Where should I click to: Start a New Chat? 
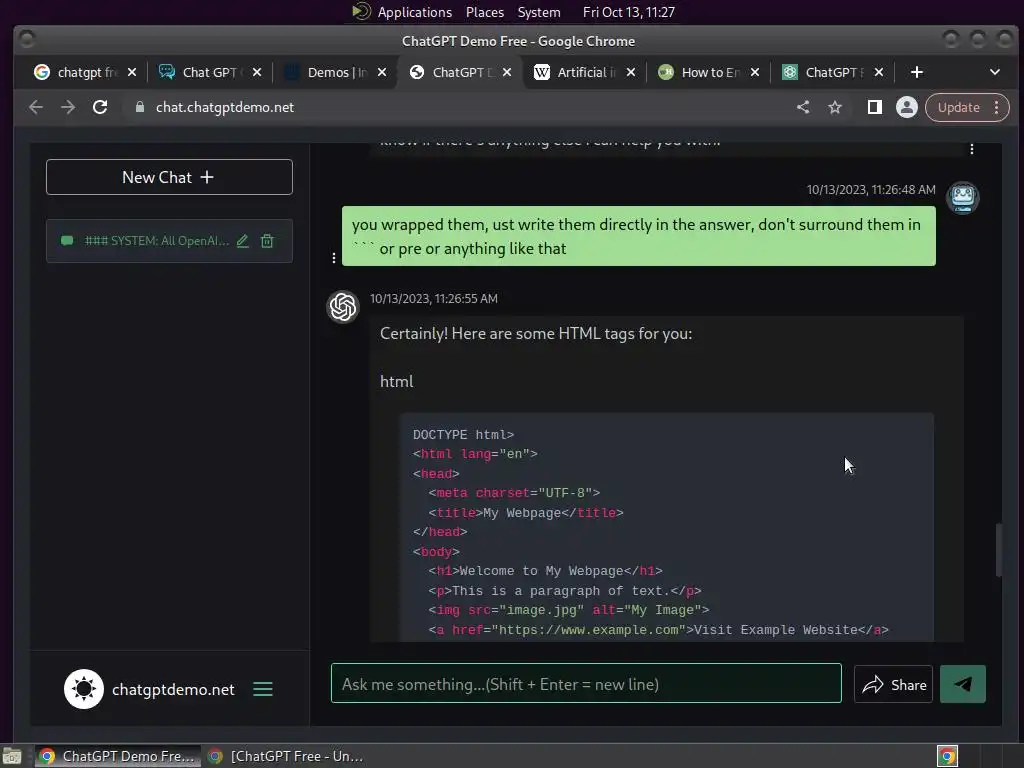pos(169,177)
